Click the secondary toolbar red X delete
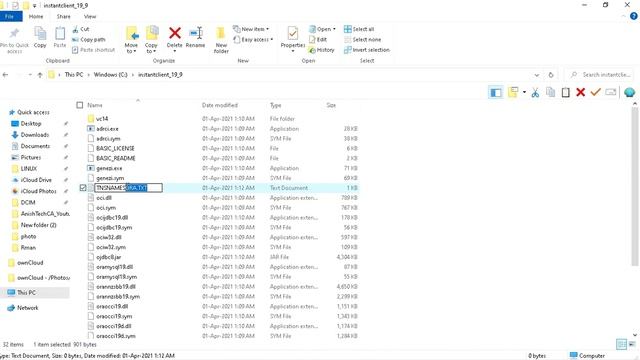Viewport: 640px width, 360px height. [x=580, y=93]
